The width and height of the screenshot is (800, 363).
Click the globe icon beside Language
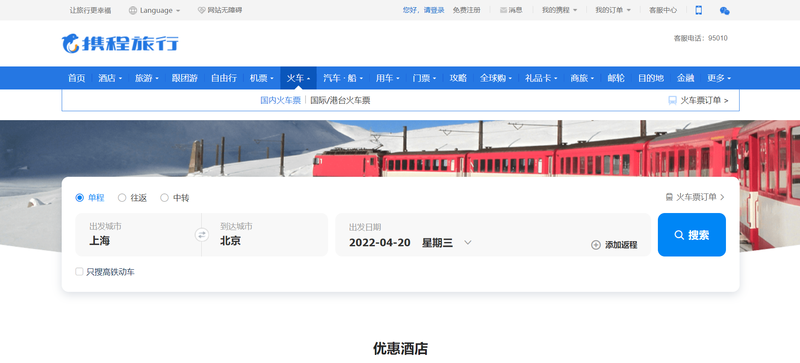133,10
